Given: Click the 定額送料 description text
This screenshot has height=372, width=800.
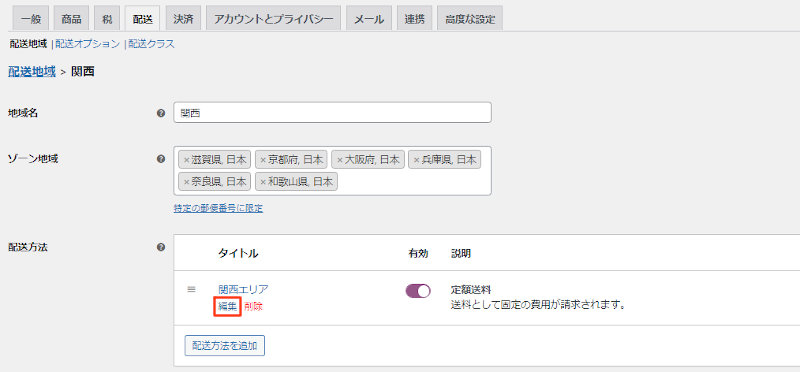Looking at the screenshot, I should pos(470,290).
